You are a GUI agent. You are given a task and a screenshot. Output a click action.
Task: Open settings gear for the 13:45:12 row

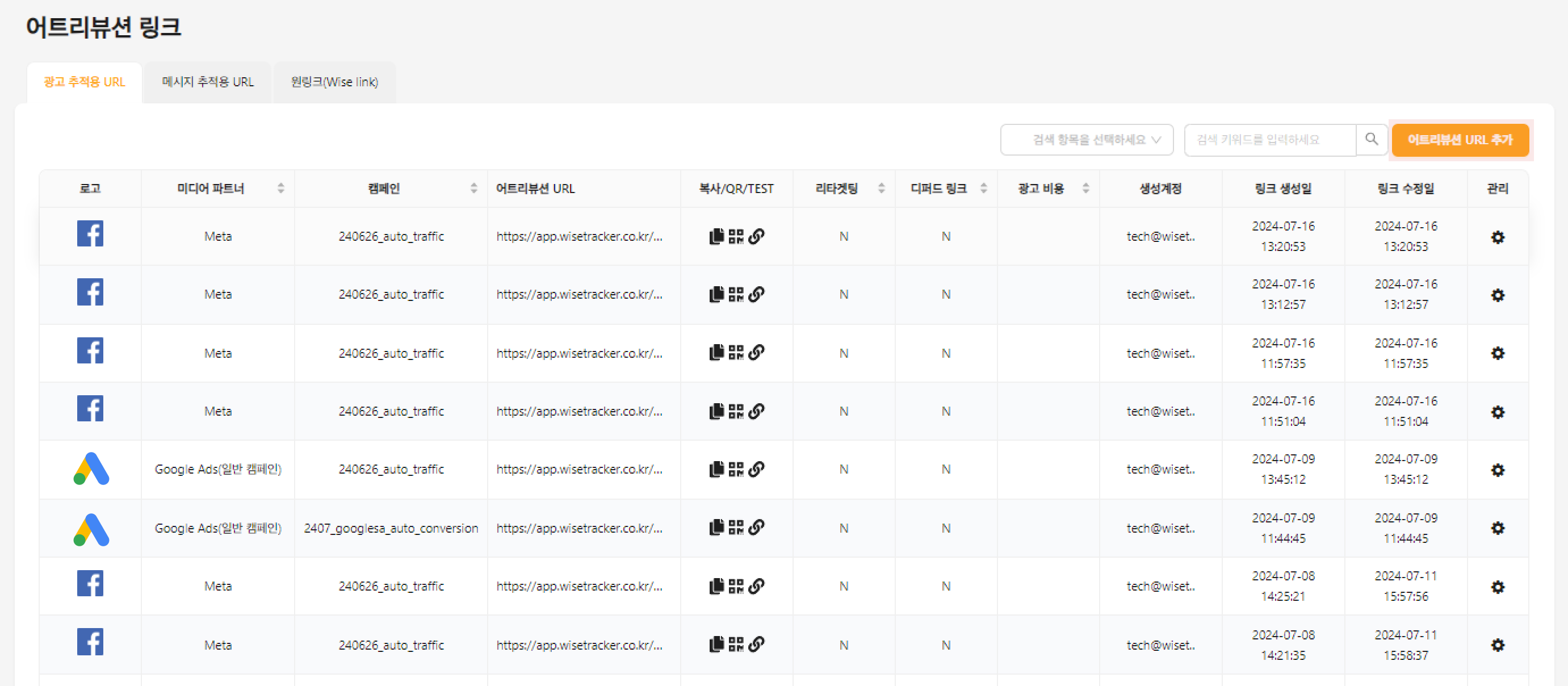tap(1498, 470)
